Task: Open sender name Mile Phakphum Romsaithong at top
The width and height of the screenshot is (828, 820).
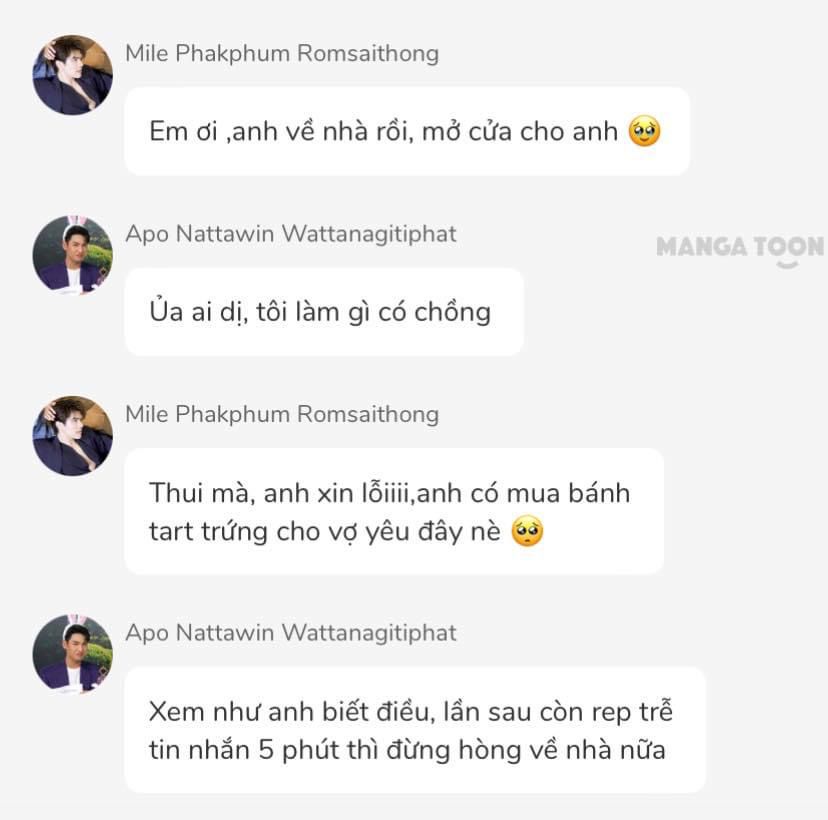Action: coord(282,53)
